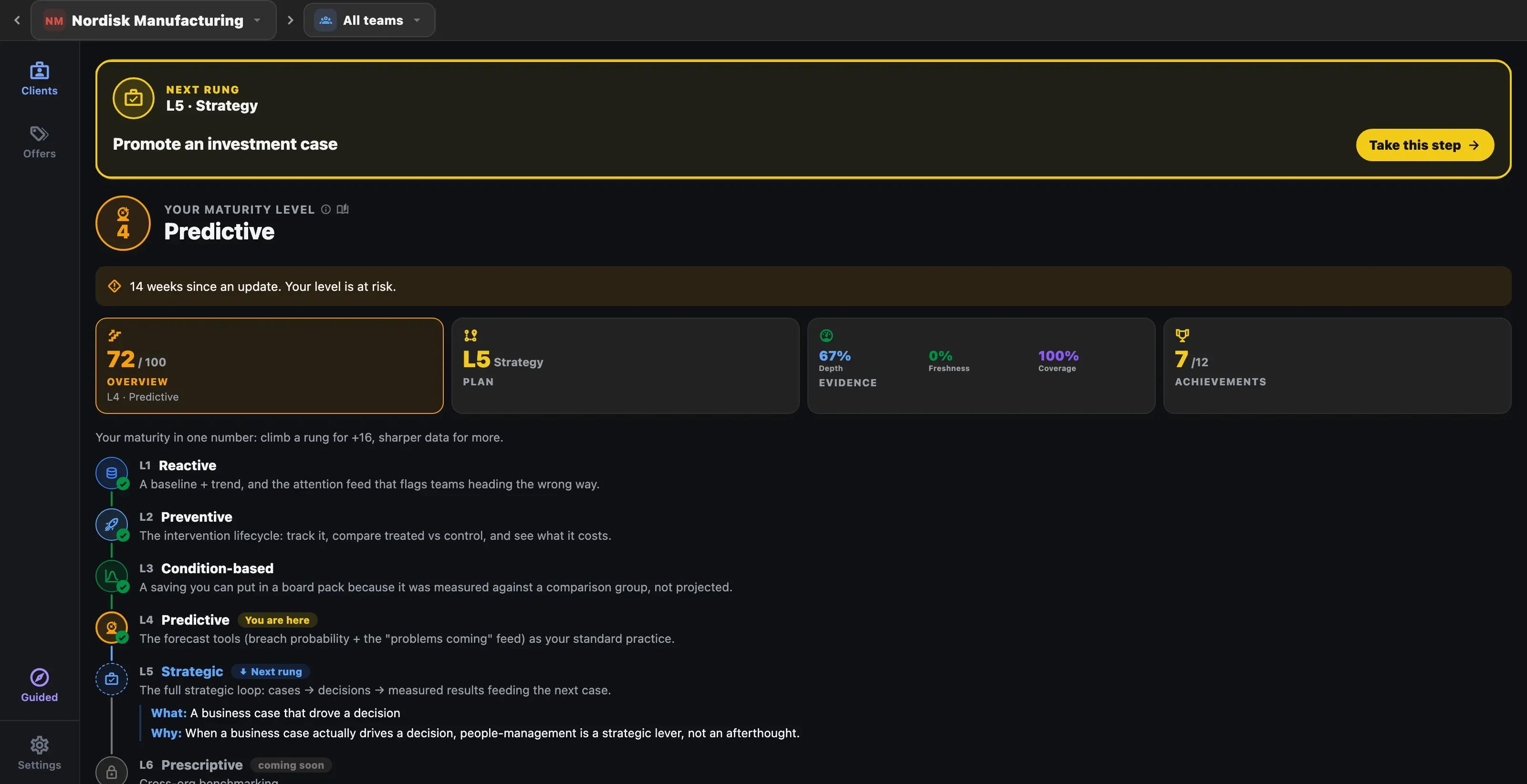
Task: Click the breadcrumb right chevron
Action: [290, 20]
